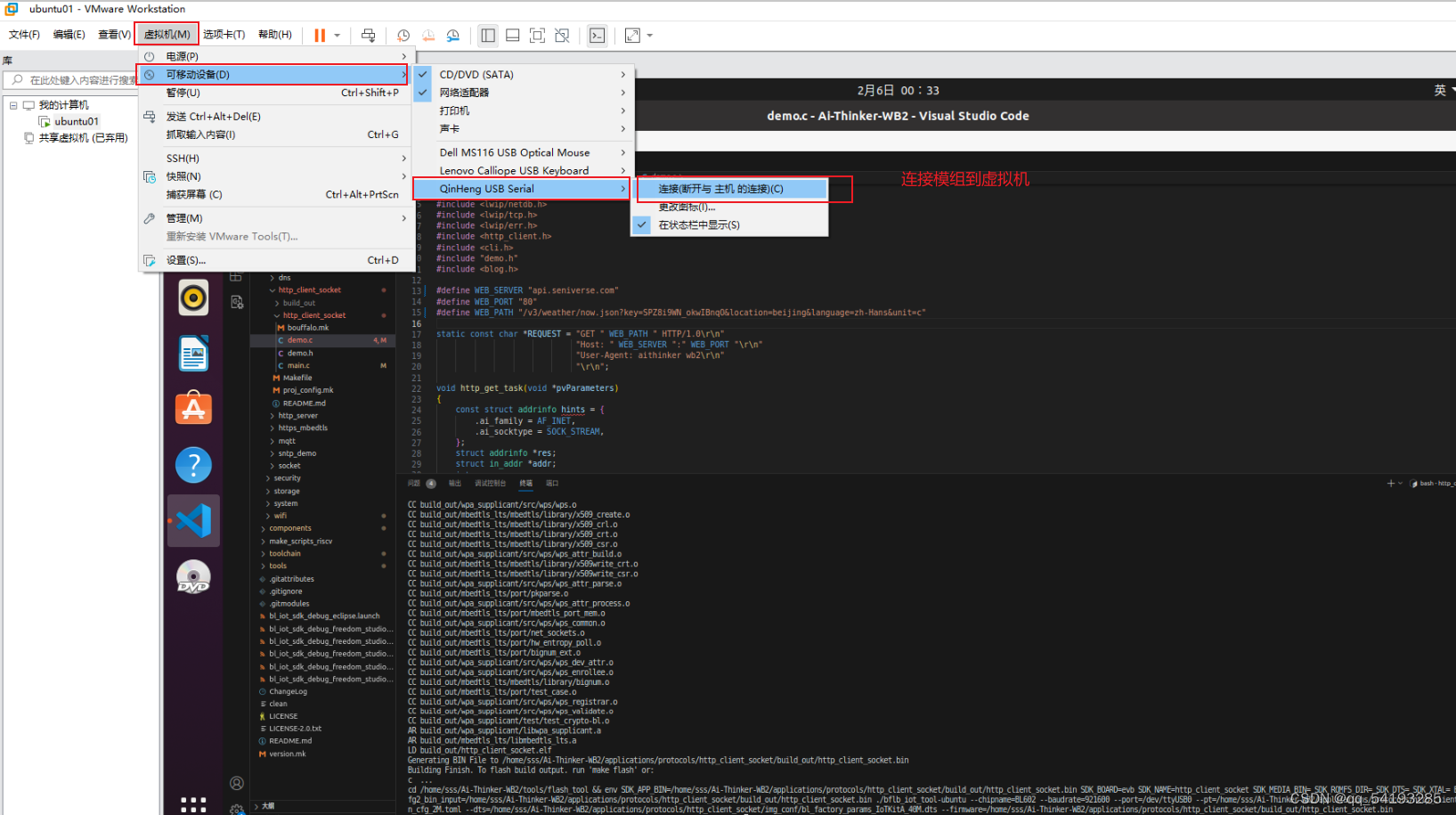1456x815 pixels.
Task: Uncheck 在状态栏中显示(S) option
Action: pos(730,225)
